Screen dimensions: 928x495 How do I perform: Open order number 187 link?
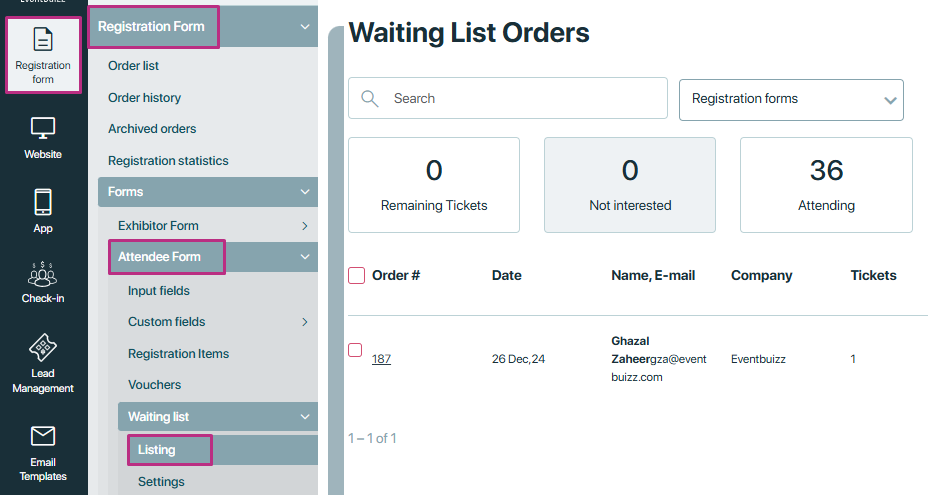tap(381, 359)
